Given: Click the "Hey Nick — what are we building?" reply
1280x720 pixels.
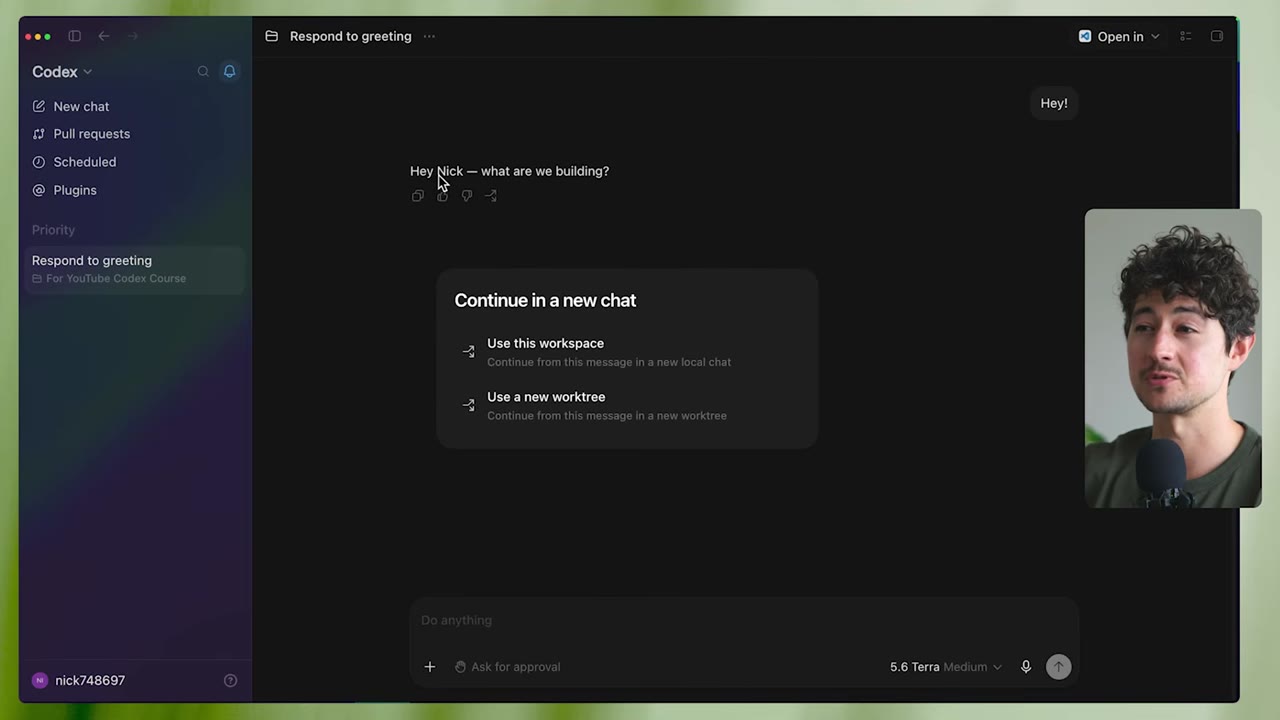Looking at the screenshot, I should pos(509,171).
